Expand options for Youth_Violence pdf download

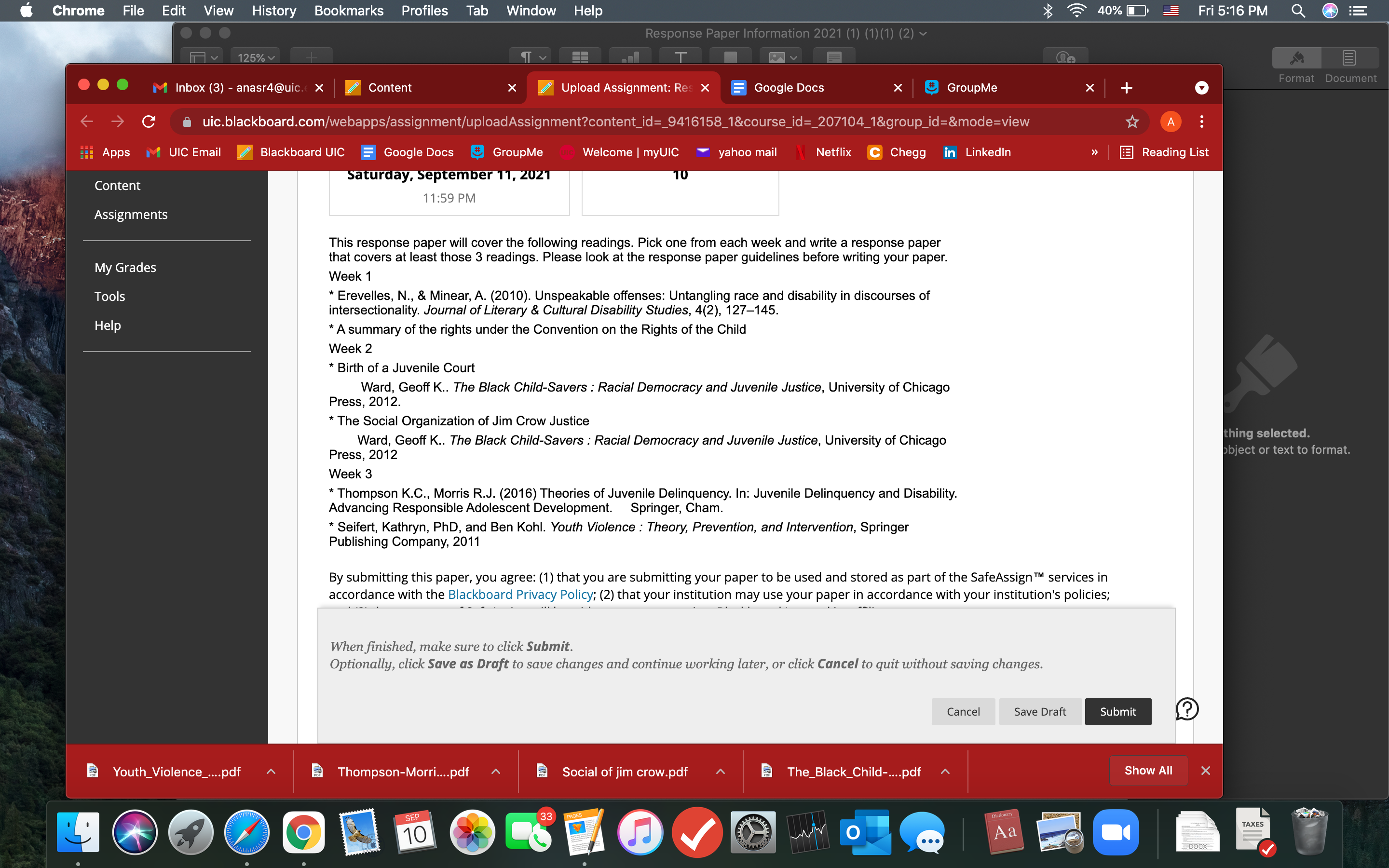(x=271, y=772)
